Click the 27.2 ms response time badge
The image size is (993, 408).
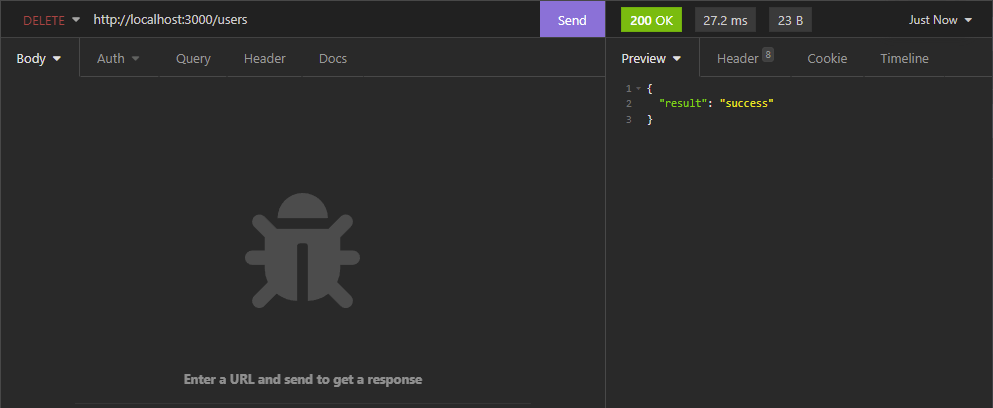725,20
